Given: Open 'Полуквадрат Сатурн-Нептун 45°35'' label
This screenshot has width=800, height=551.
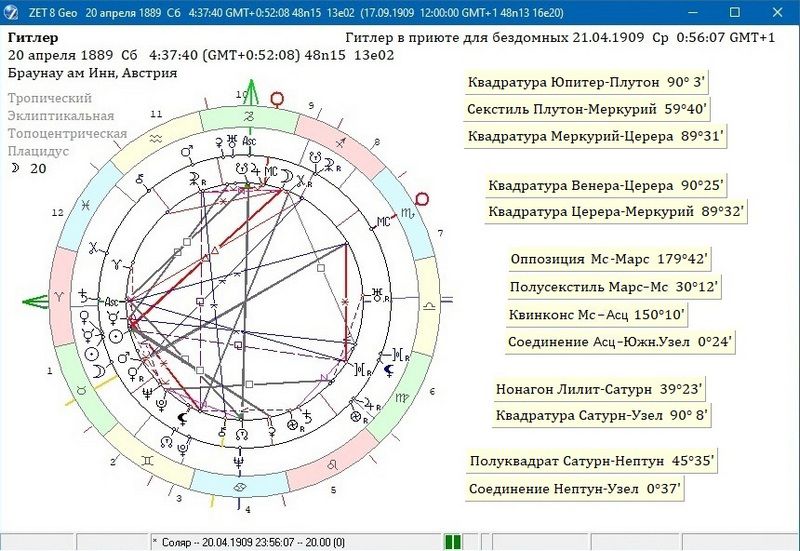Looking at the screenshot, I should point(592,461).
